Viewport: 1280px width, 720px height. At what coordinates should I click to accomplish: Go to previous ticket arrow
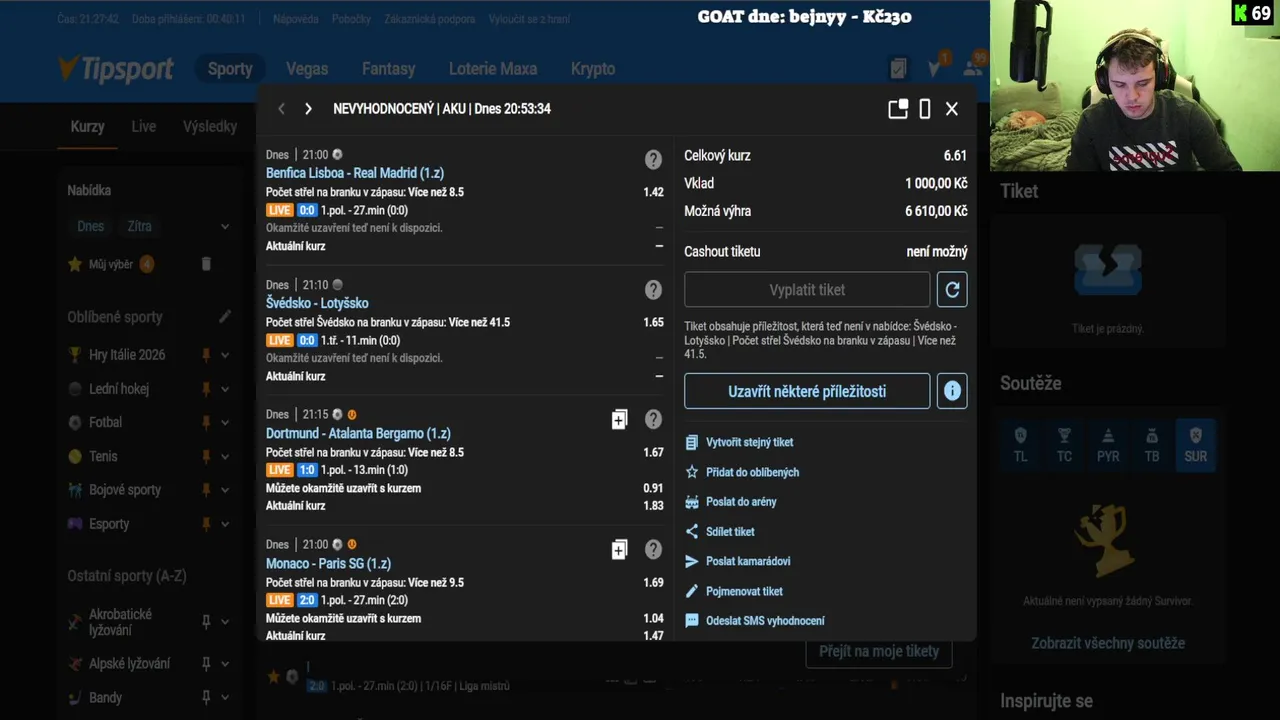(281, 109)
